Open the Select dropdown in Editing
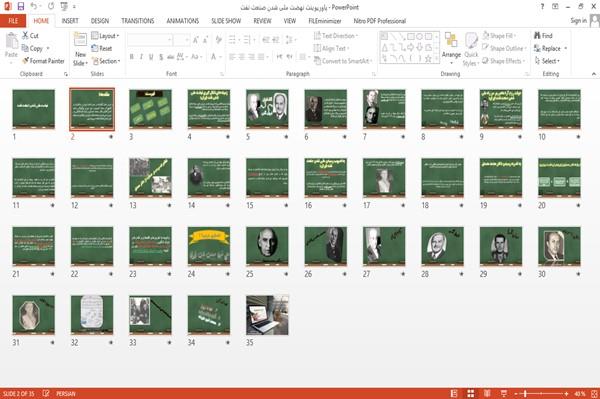Image resolution: width=600 pixels, height=399 pixels. pyautogui.click(x=547, y=61)
